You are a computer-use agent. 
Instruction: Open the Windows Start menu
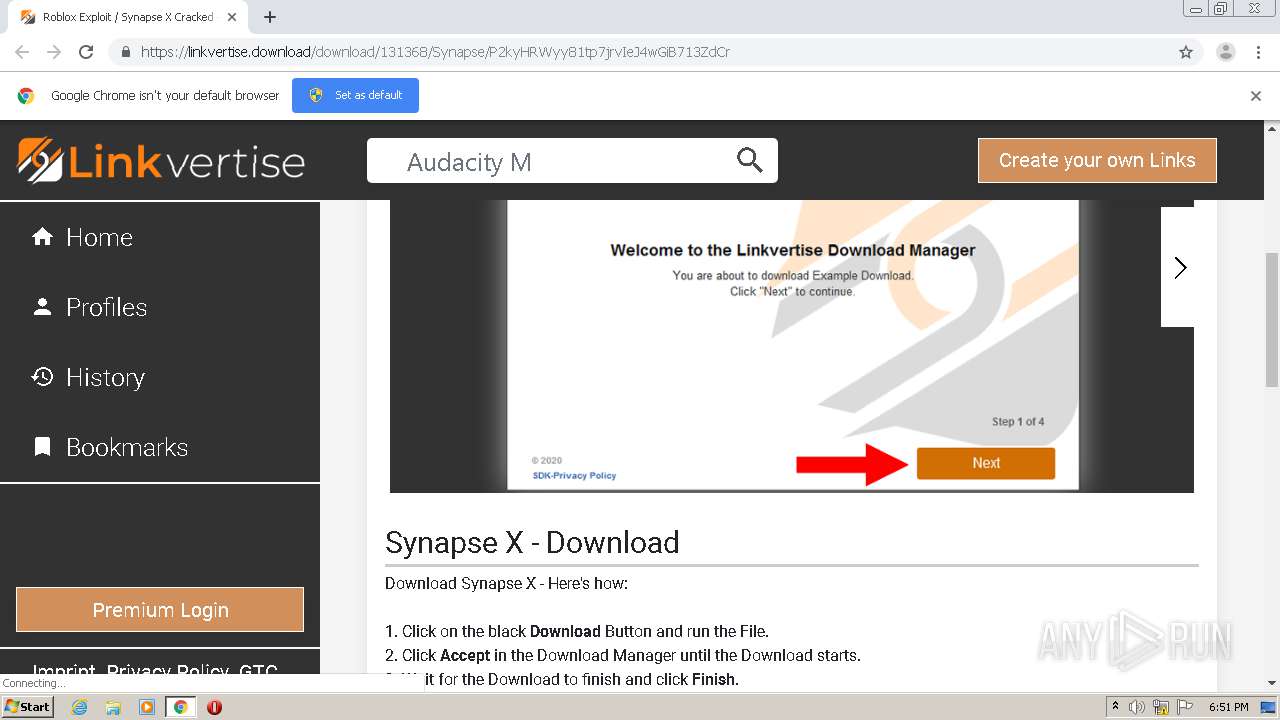point(27,707)
